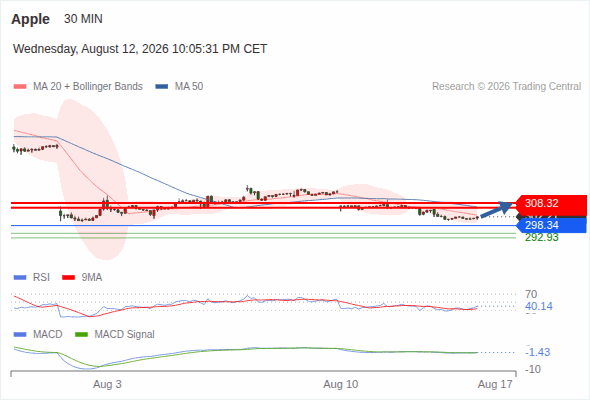
Task: Toggle the MA 50 legend label
Action: pos(189,87)
